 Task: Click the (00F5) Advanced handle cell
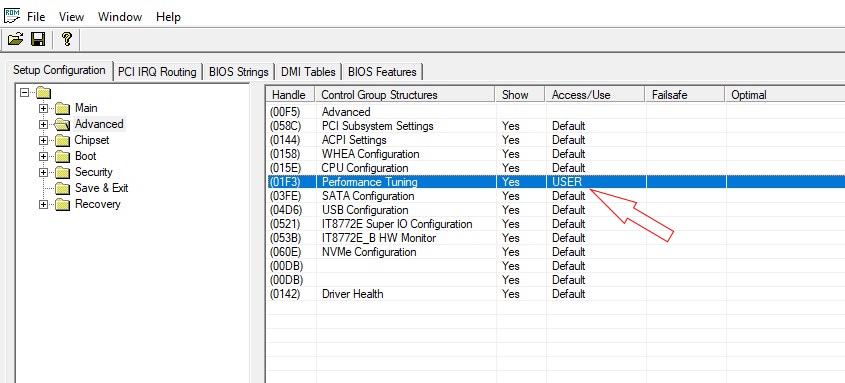(x=286, y=112)
